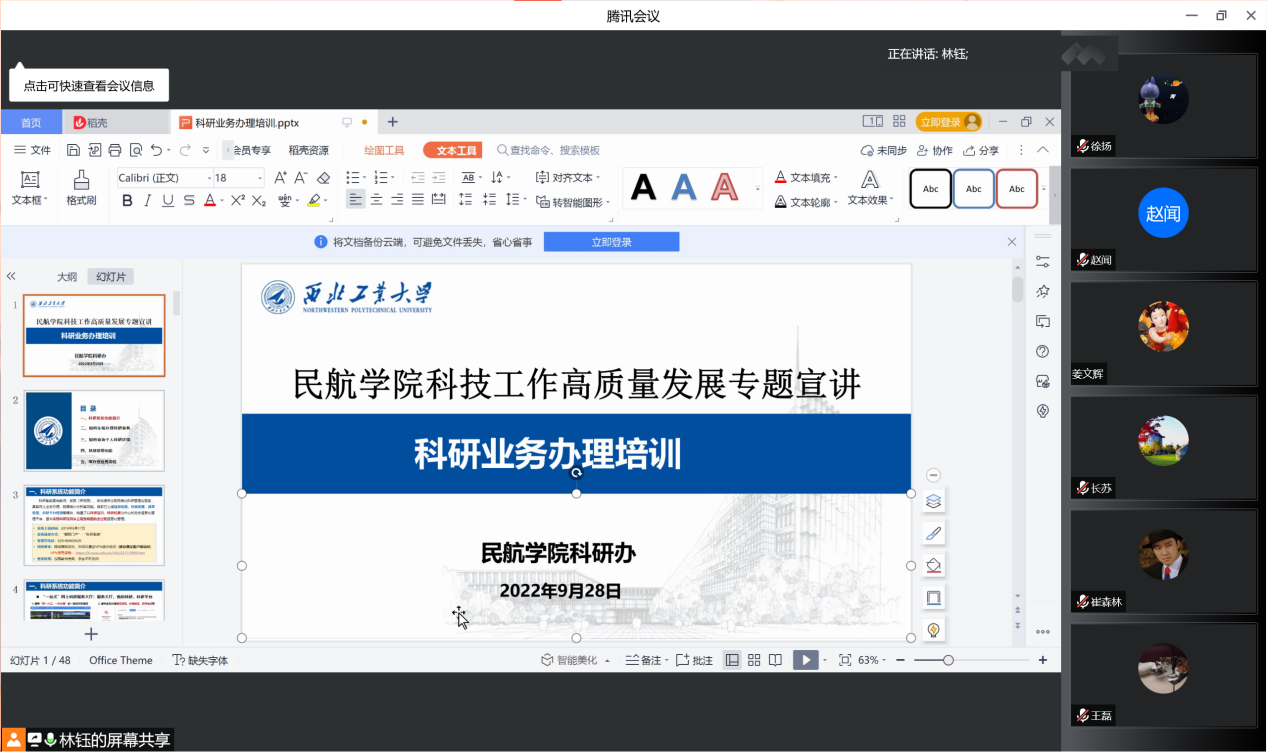Toggle underline text style
The image size is (1267, 752).
pyautogui.click(x=167, y=200)
